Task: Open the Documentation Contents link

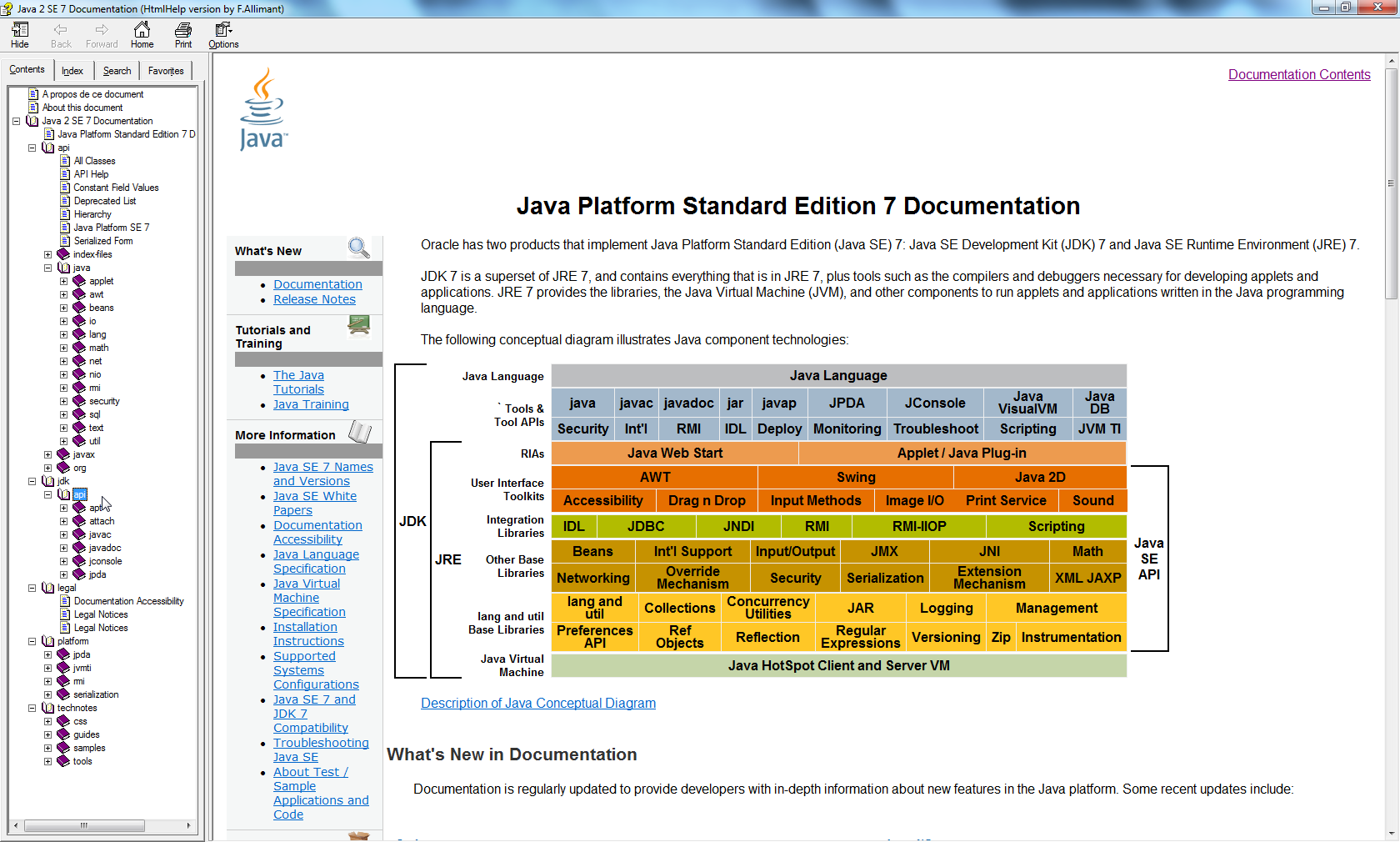Action: click(1299, 75)
